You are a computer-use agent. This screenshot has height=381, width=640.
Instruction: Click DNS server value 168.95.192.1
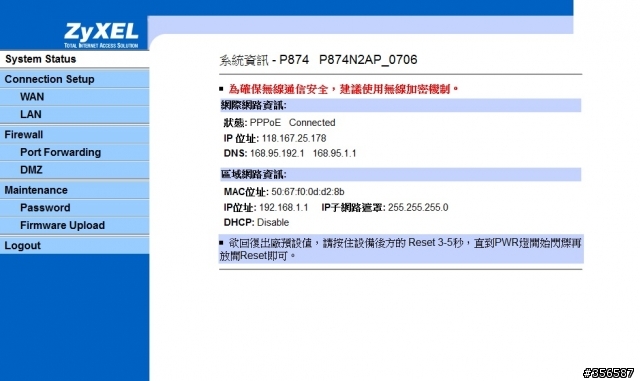coord(277,154)
